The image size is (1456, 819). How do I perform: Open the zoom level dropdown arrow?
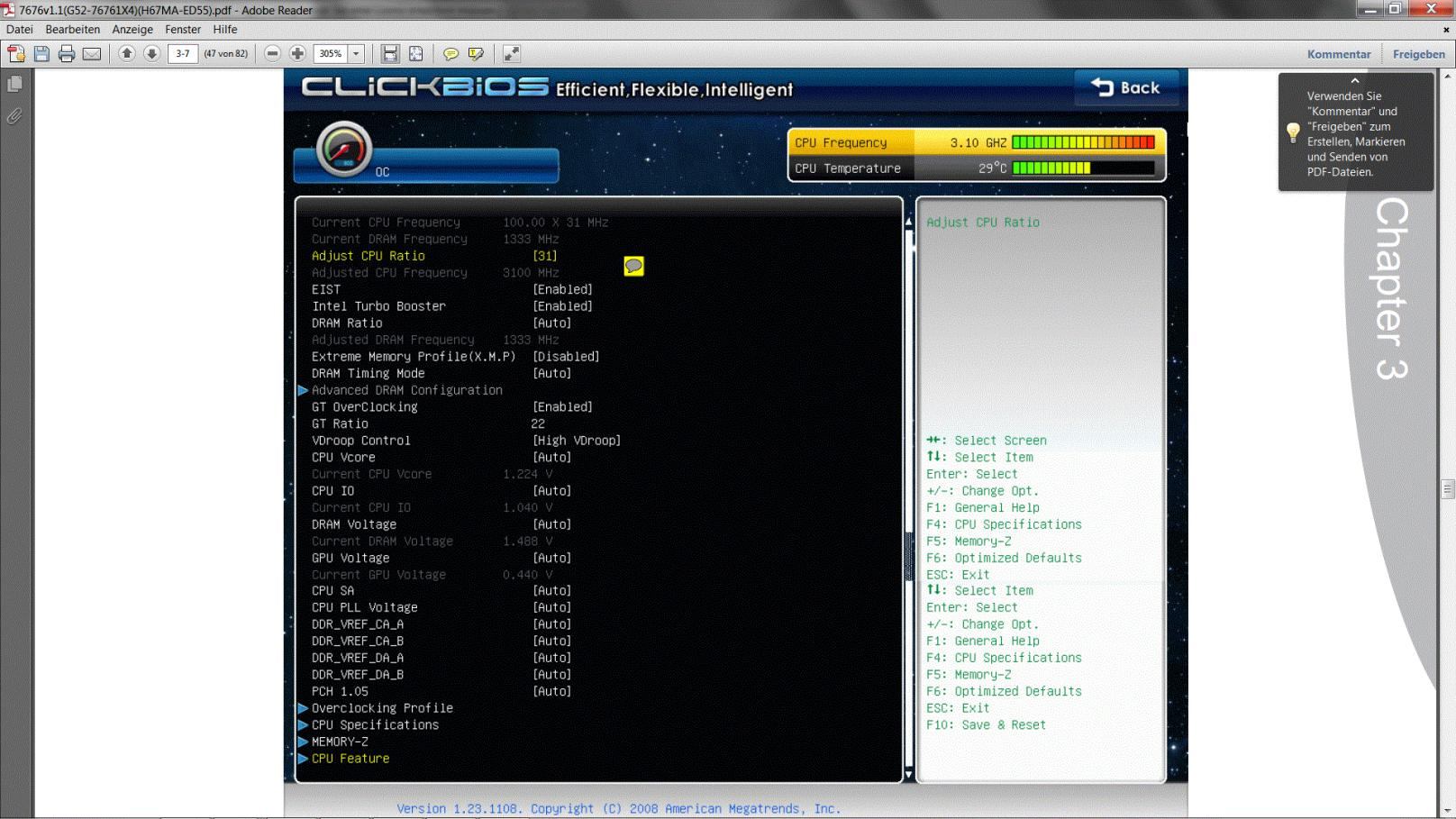pyautogui.click(x=356, y=54)
